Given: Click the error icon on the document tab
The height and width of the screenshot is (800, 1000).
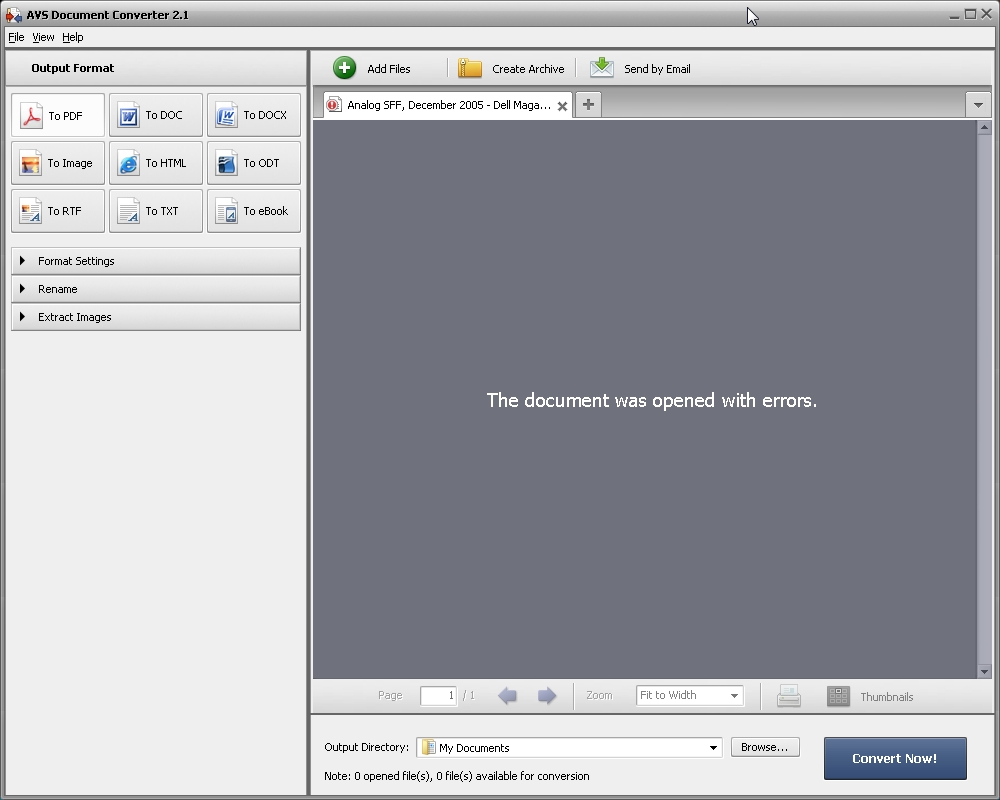Looking at the screenshot, I should 333,105.
